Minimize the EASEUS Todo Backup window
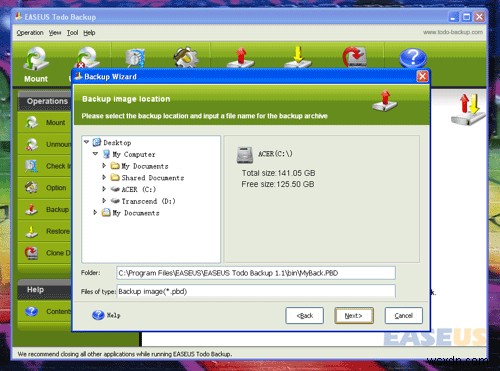Viewport: 500px width, 371px height. [x=453, y=17]
